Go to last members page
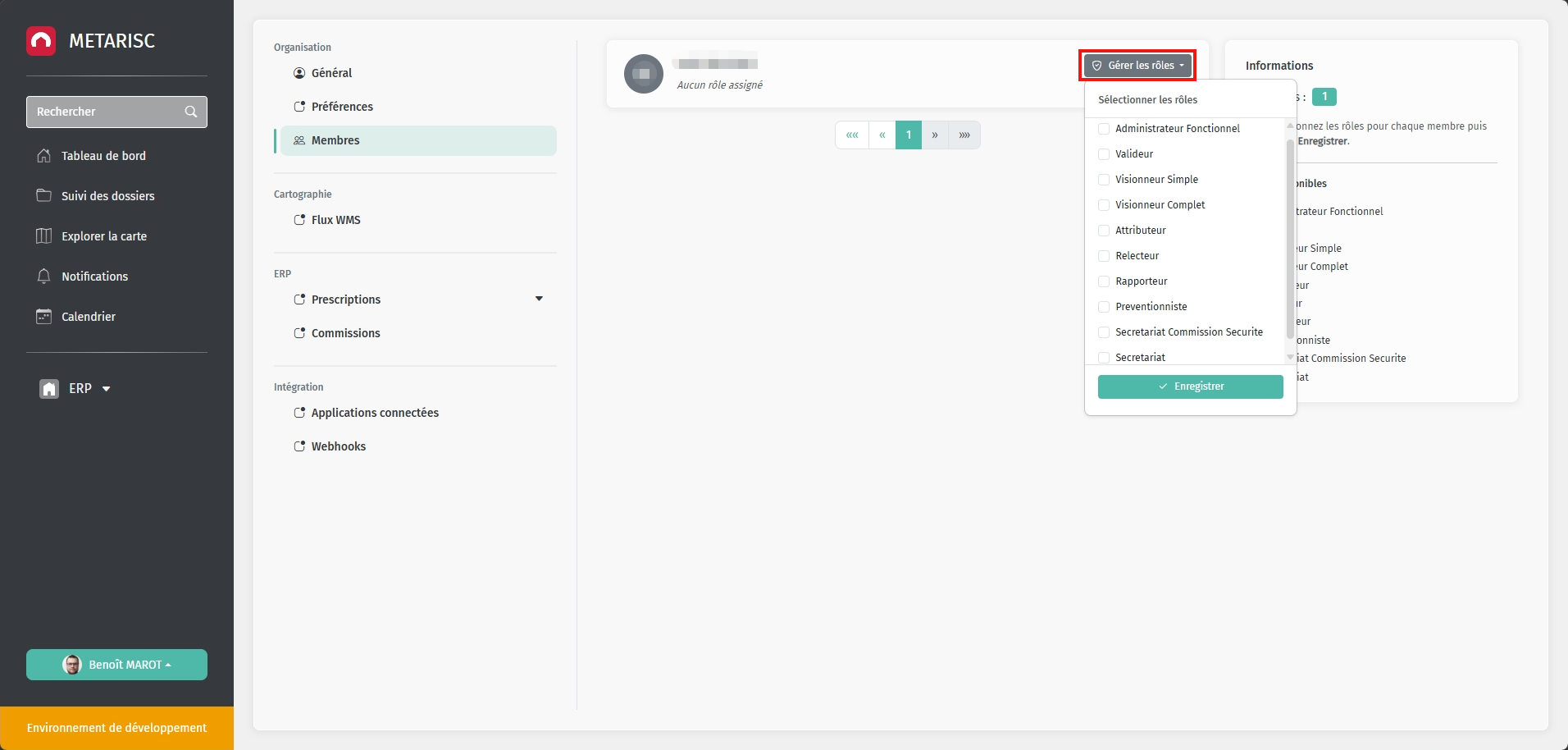Screen dimensions: 1568x750 point(964,135)
